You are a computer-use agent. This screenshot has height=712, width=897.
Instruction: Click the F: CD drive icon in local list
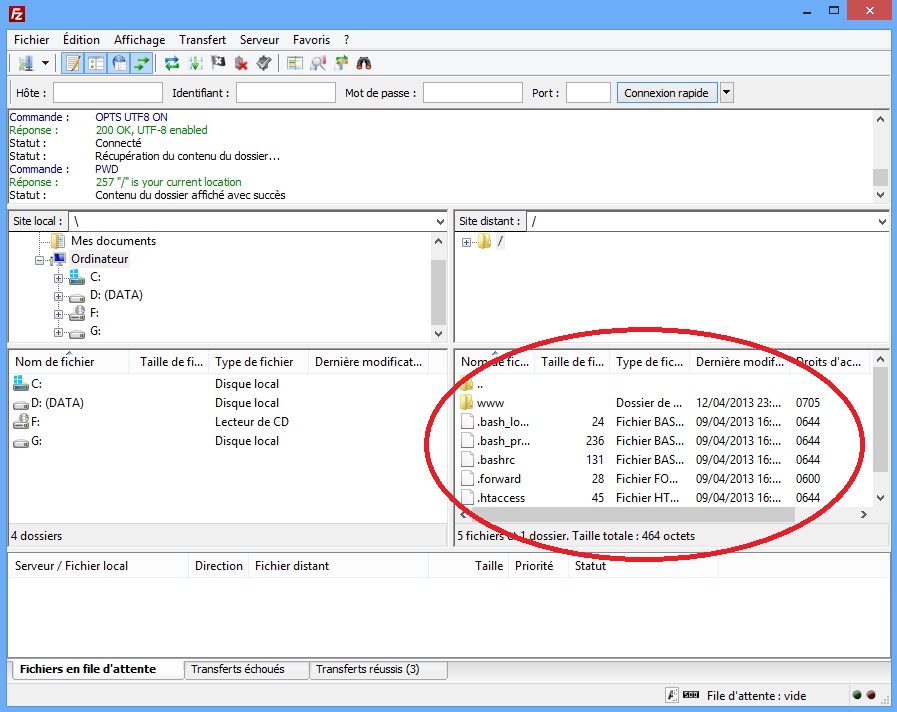coord(21,421)
